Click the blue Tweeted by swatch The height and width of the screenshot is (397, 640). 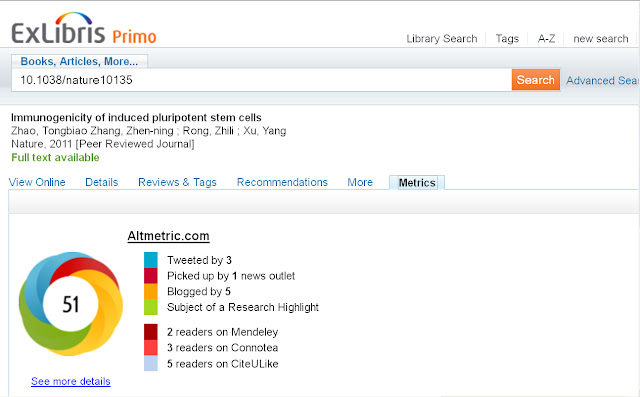pos(151,260)
